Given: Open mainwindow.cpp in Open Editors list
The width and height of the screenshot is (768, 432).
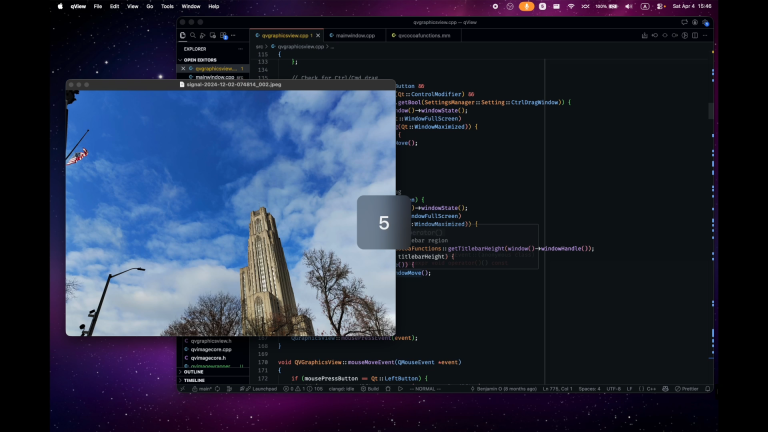Looking at the screenshot, I should 215,77.
